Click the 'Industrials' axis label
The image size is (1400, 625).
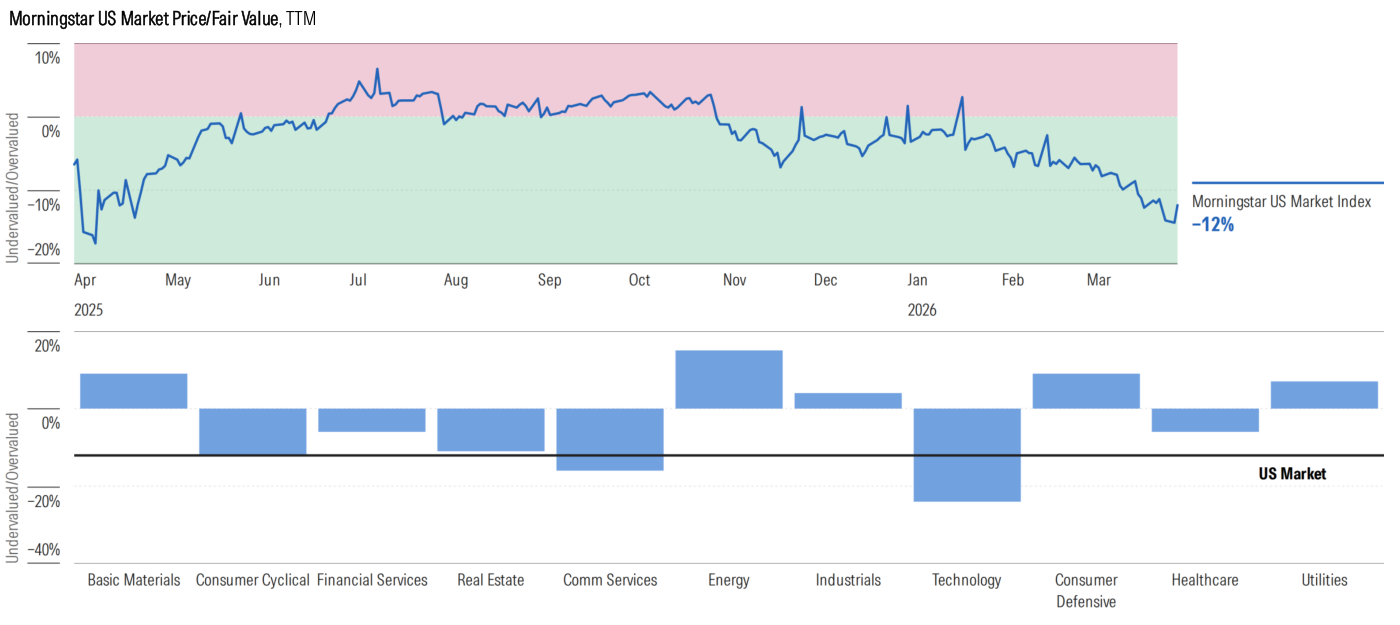click(x=848, y=580)
